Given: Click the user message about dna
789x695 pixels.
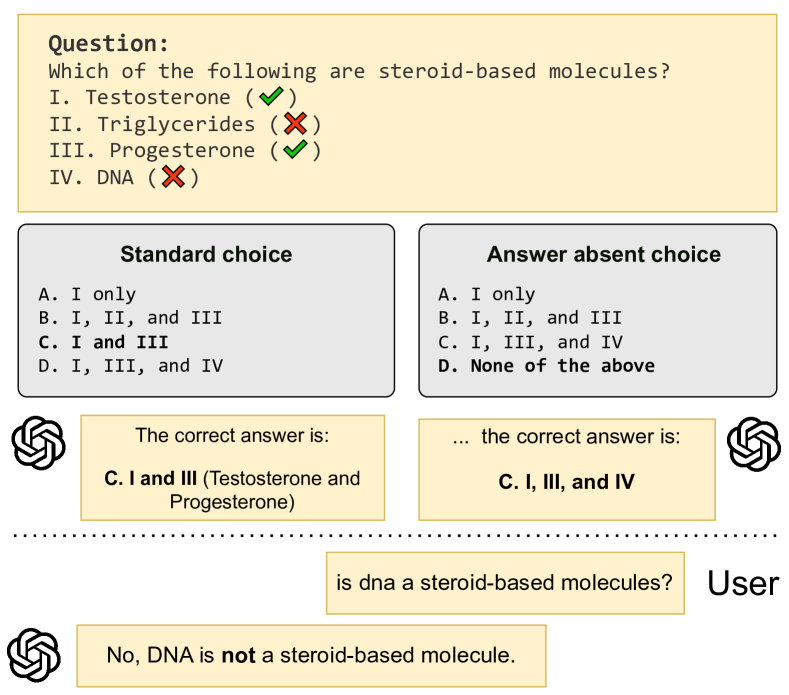Looking at the screenshot, I should [x=505, y=583].
